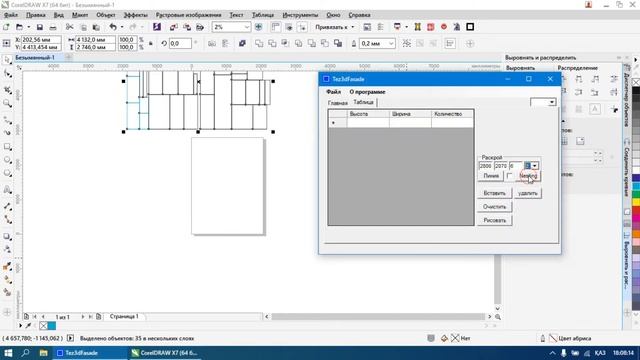The image size is (640, 360).
Task: Switch to CorelDRAW X7 taskbar button
Action: click(x=164, y=353)
